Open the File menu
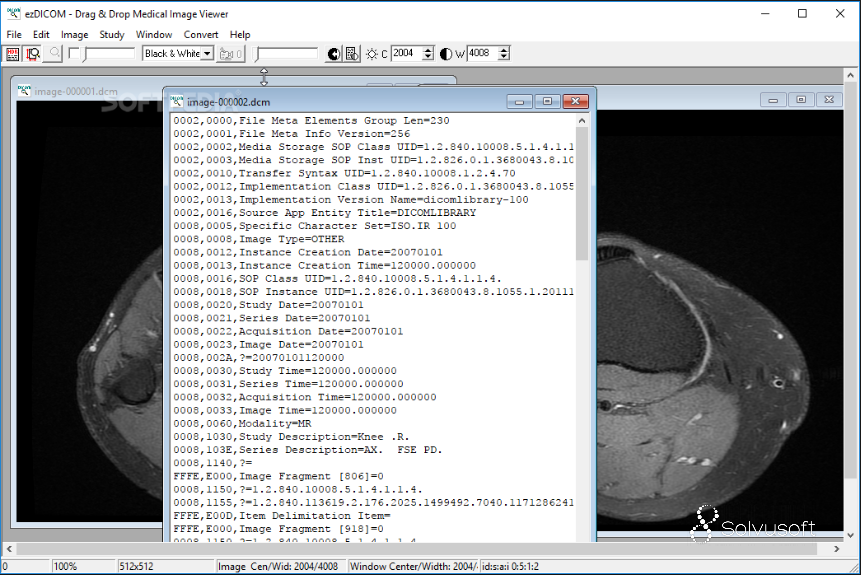 tap(14, 35)
